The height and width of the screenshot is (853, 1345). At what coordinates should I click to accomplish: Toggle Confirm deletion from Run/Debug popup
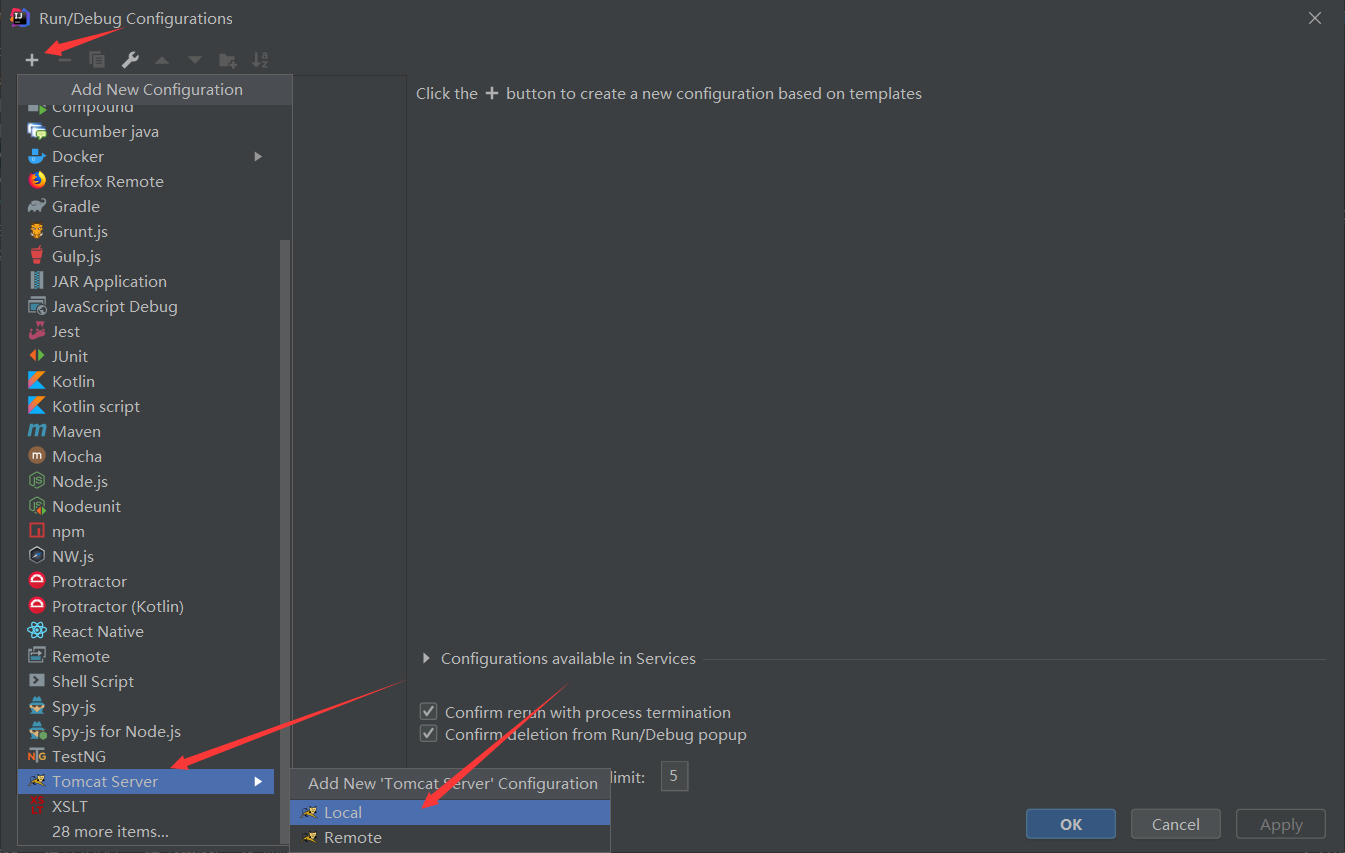(x=429, y=734)
